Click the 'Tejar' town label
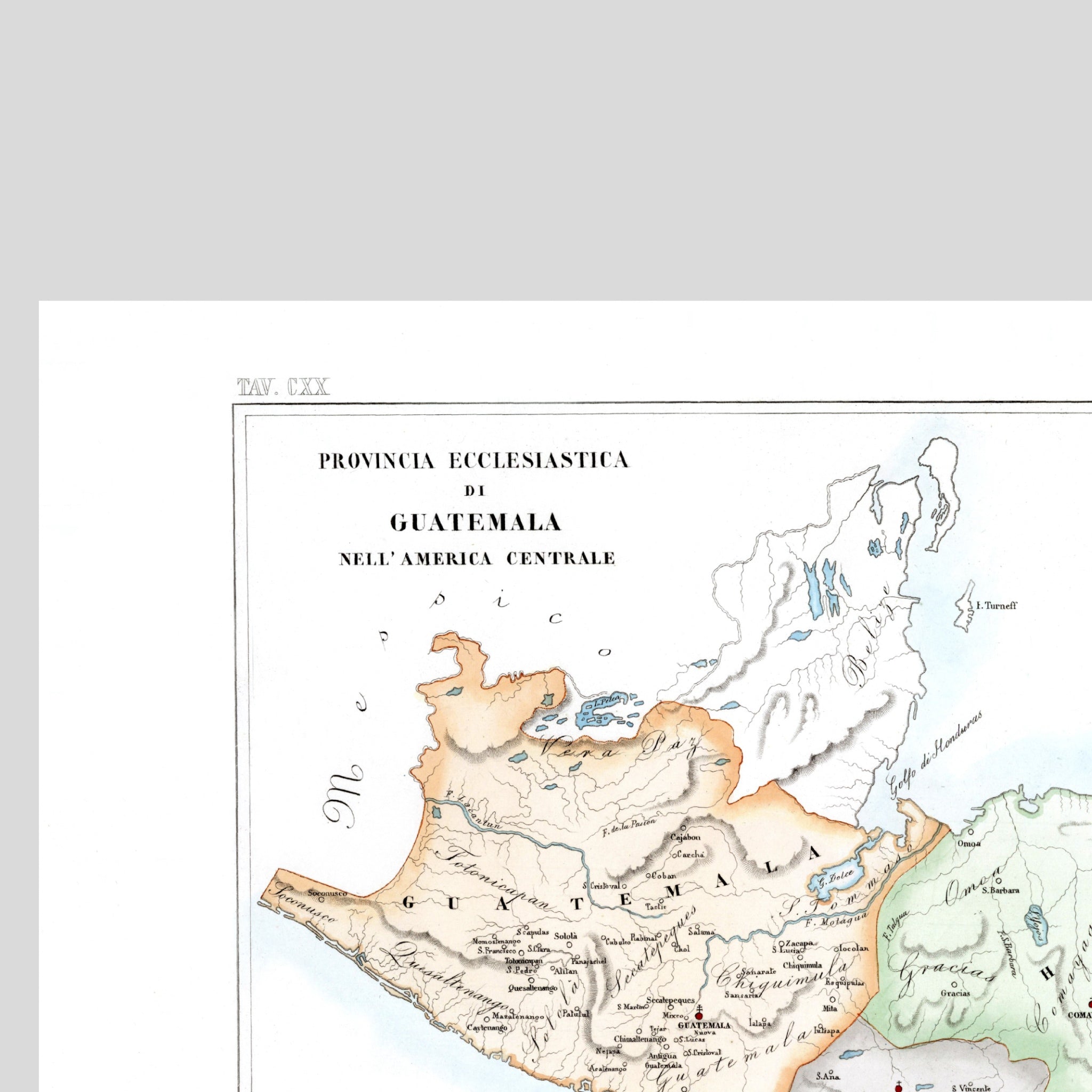Image resolution: width=1092 pixels, height=1092 pixels. (x=659, y=1029)
